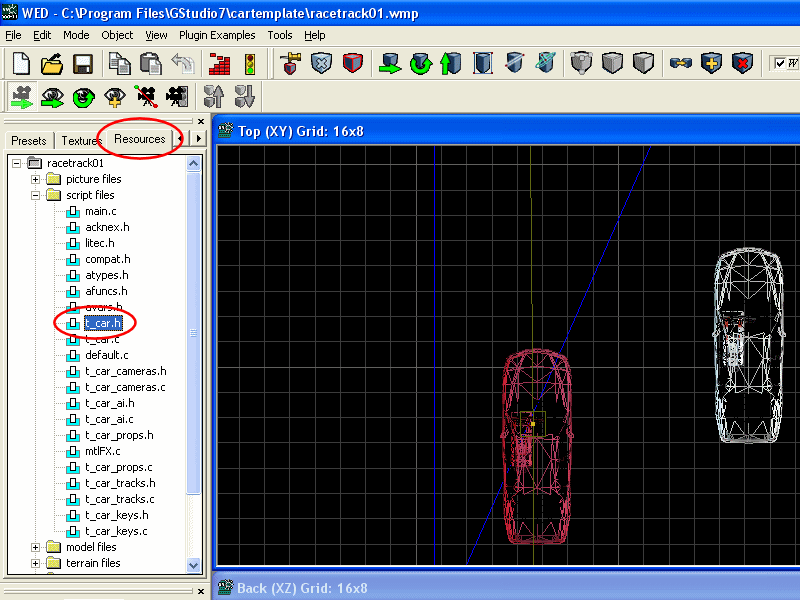Image resolution: width=800 pixels, height=600 pixels.
Task: Click the red cube icon
Action: pyautogui.click(x=353, y=64)
